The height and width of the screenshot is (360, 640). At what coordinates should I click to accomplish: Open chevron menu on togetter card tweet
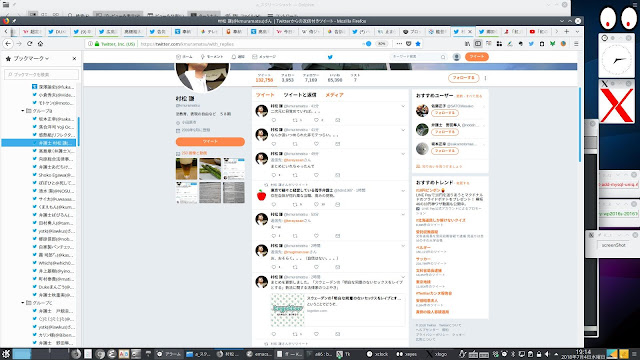(403, 277)
